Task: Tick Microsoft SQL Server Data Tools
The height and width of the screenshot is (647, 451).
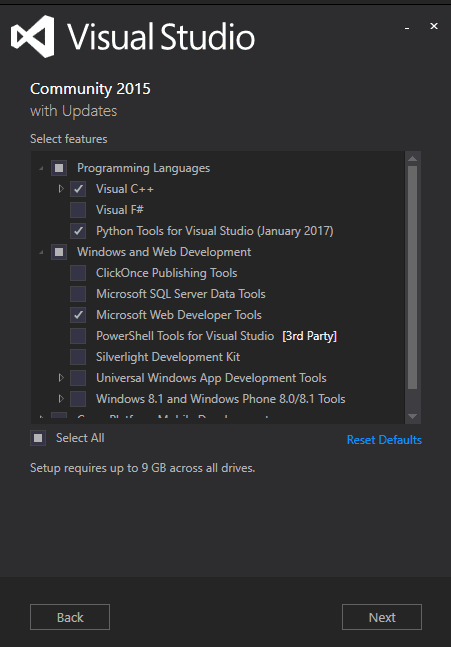Action: tap(78, 294)
